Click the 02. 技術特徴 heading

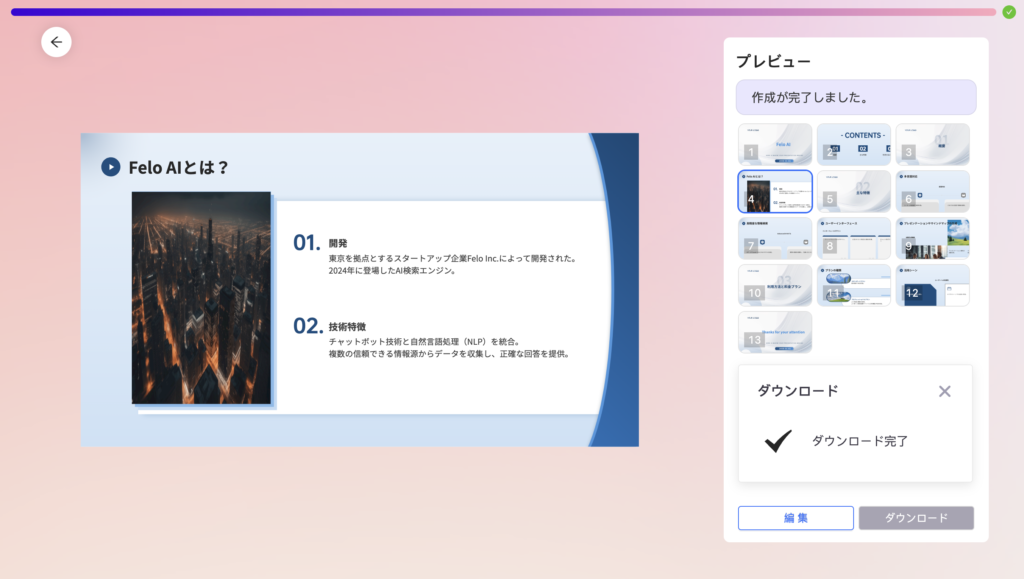(x=329, y=326)
